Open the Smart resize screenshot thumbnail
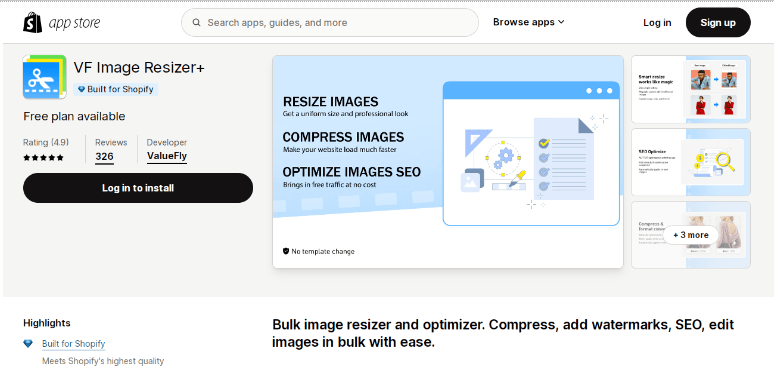774x374 pixels. pyautogui.click(x=691, y=89)
